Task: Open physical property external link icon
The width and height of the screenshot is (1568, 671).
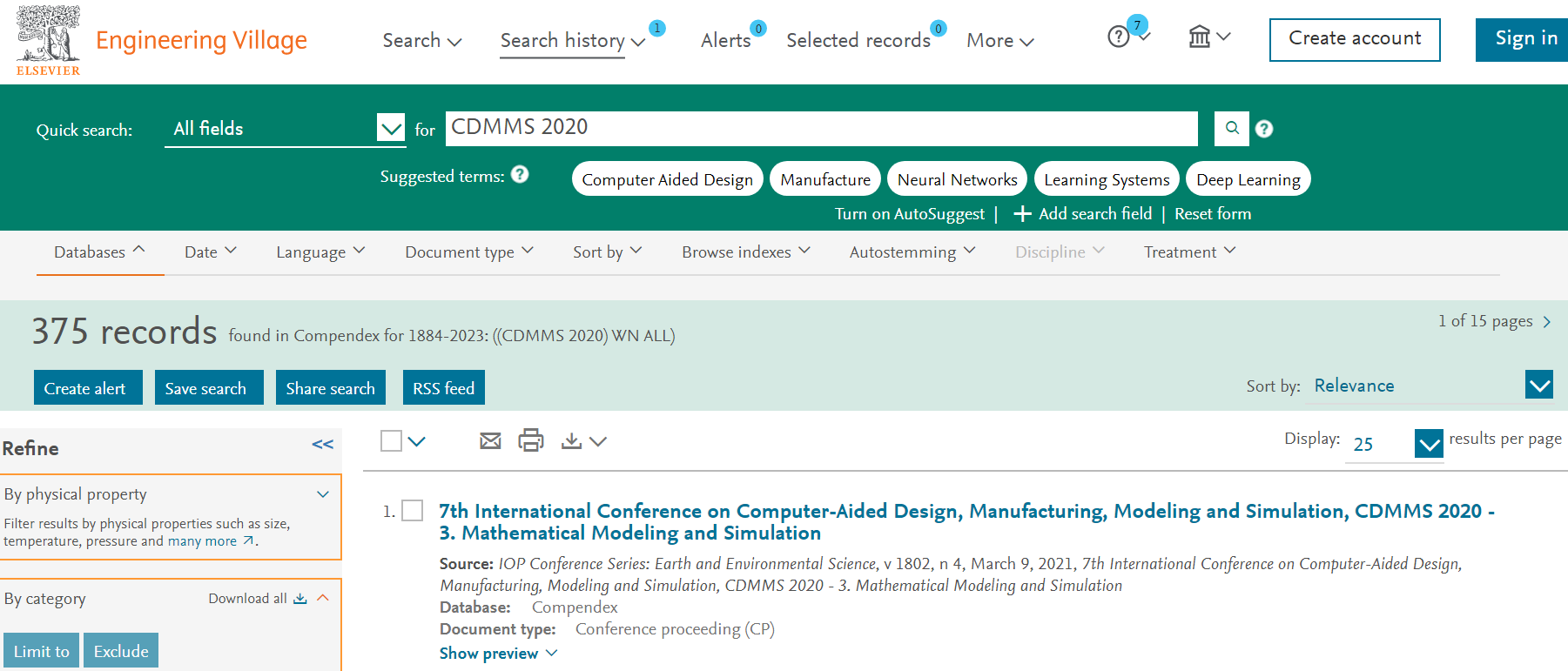Action: coord(248,540)
